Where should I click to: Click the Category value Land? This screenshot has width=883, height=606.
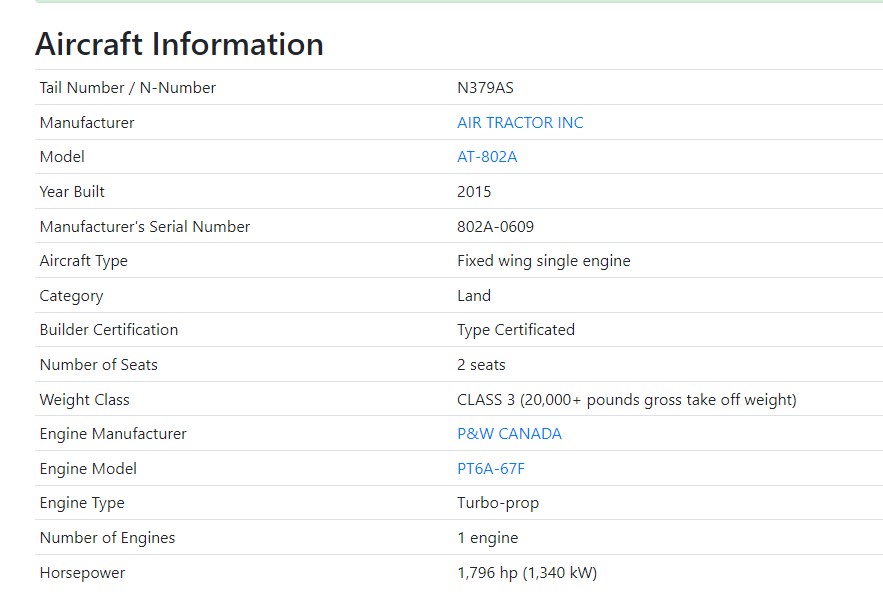pyautogui.click(x=474, y=296)
